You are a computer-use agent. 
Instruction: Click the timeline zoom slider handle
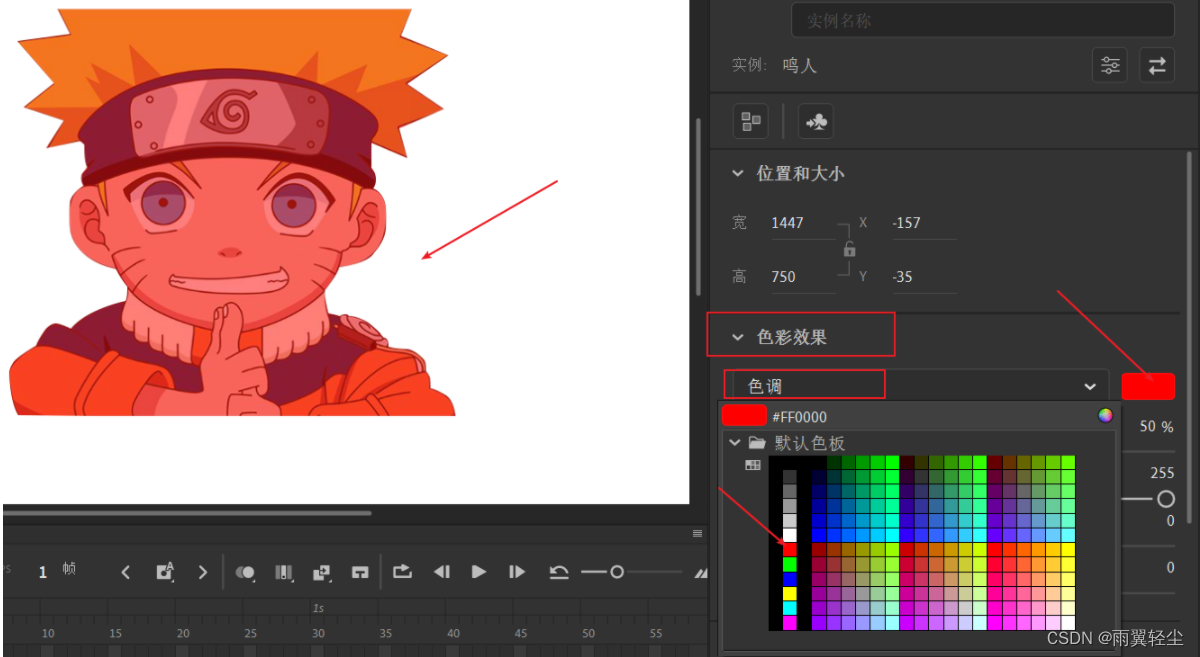617,572
